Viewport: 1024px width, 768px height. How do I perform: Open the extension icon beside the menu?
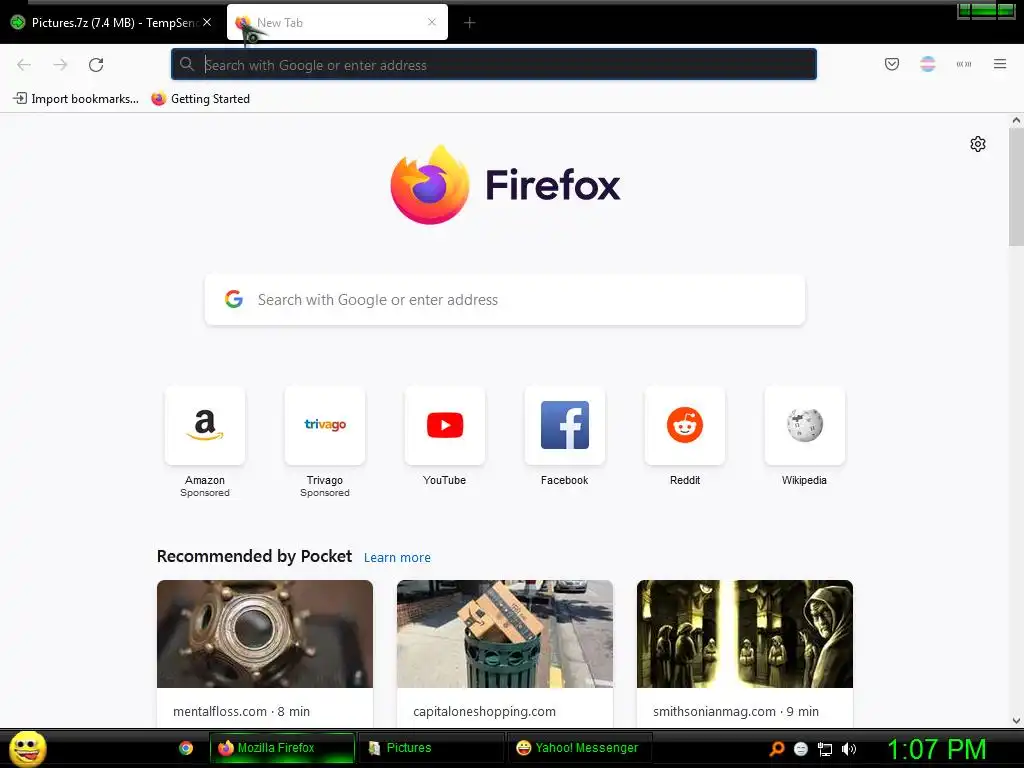point(963,64)
